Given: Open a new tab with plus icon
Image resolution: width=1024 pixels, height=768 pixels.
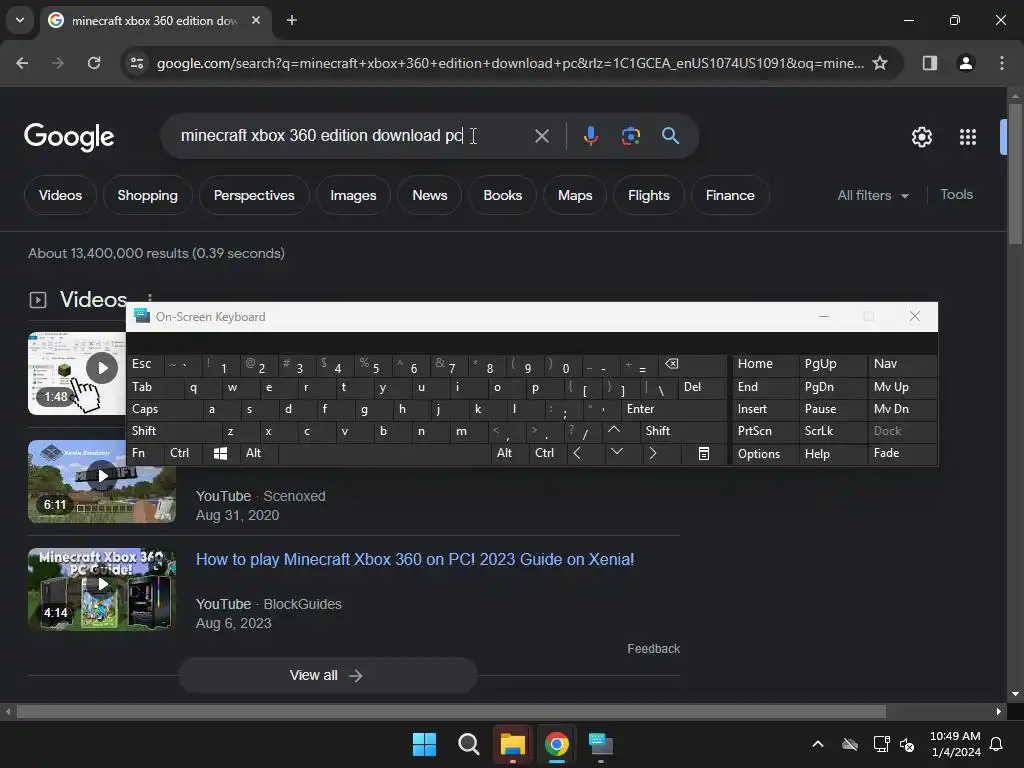Looking at the screenshot, I should (x=292, y=20).
